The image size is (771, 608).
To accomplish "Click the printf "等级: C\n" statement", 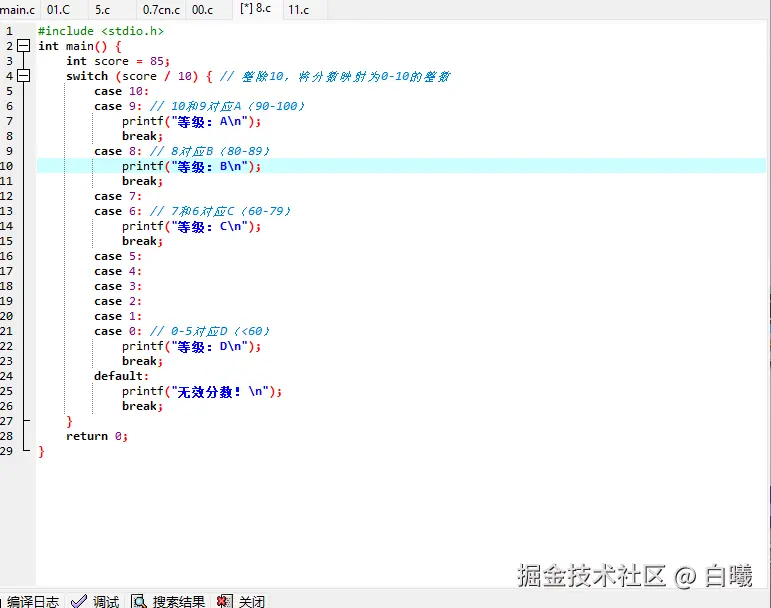I will coord(191,226).
